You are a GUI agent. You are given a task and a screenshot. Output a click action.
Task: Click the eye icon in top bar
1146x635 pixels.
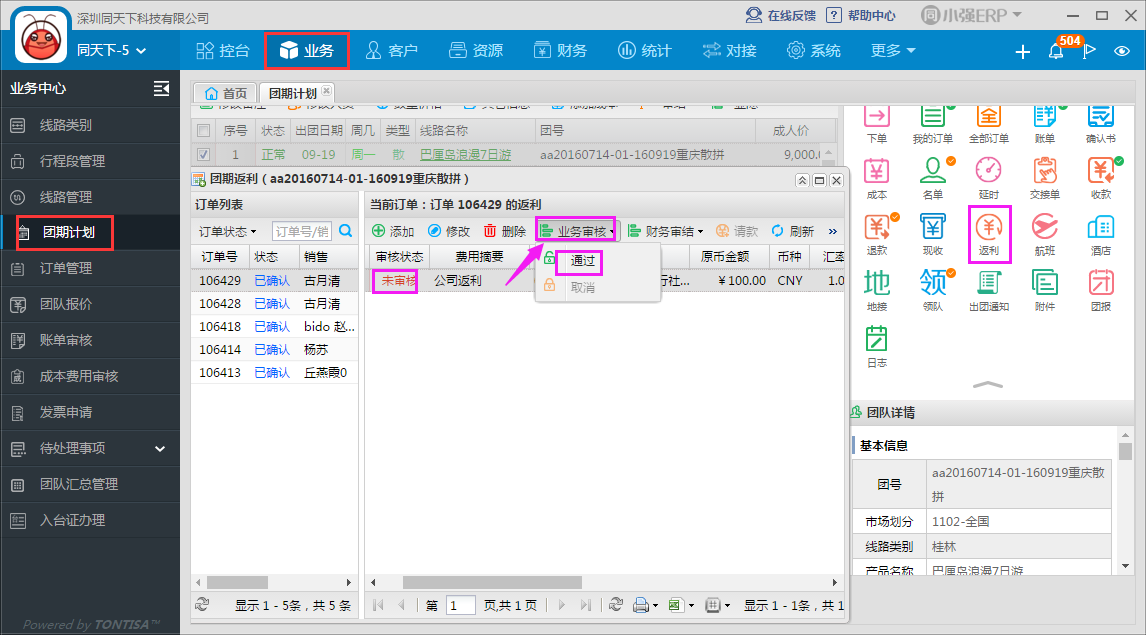click(x=1122, y=51)
